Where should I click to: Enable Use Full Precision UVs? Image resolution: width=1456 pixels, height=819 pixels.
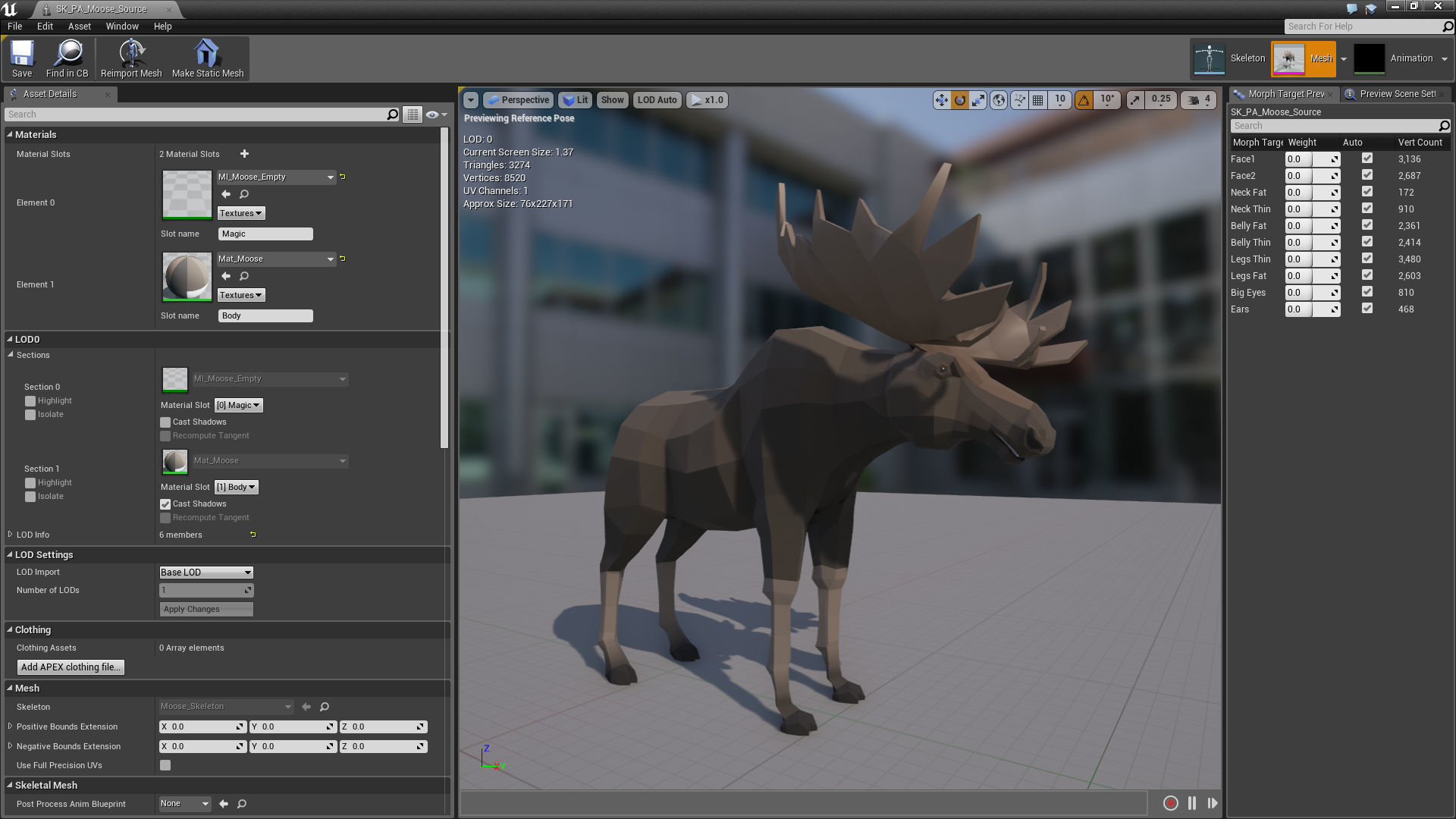(x=165, y=765)
